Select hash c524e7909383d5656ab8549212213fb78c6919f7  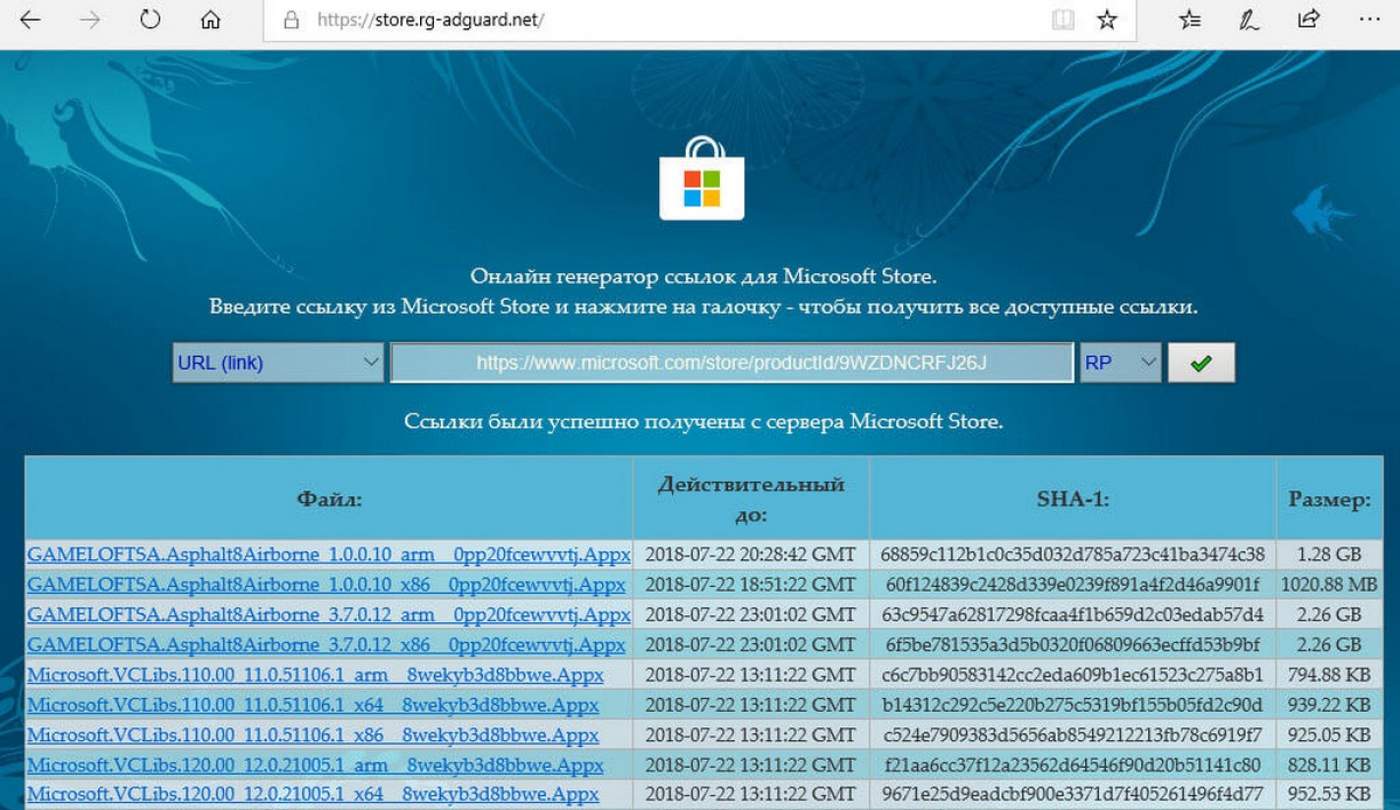pyautogui.click(x=1073, y=735)
